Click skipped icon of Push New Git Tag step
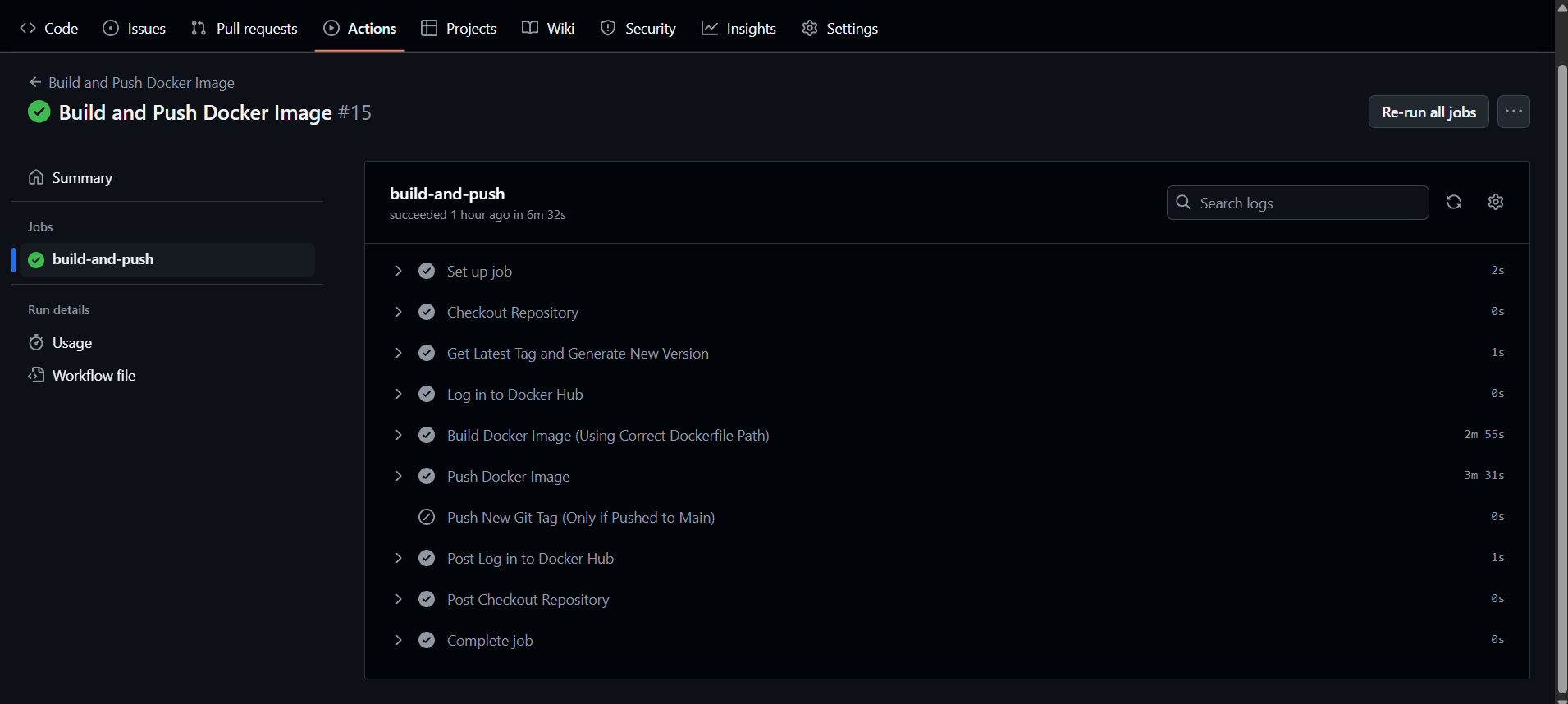Screen dimensions: 1568x704 tap(427, 517)
